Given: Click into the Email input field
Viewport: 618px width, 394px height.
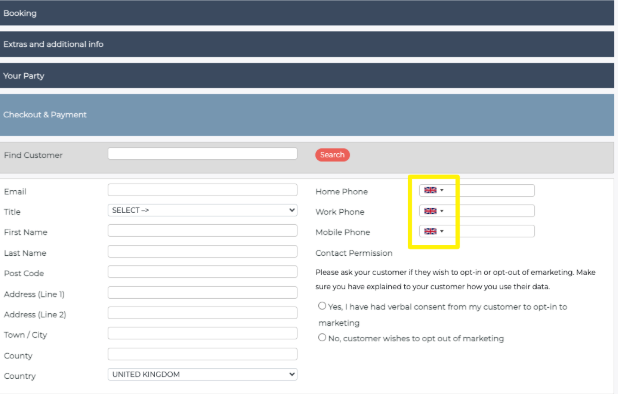Looking at the screenshot, I should 203,190.
